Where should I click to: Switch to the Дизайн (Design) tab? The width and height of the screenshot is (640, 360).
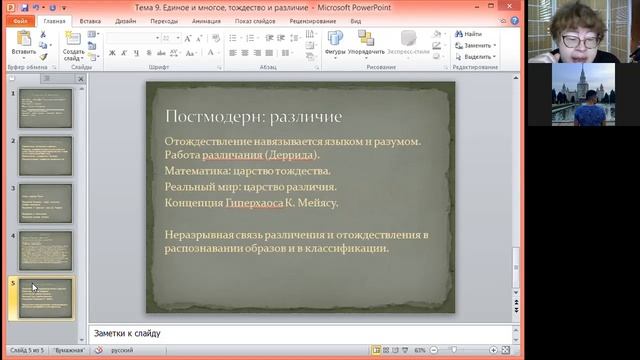(x=125, y=21)
